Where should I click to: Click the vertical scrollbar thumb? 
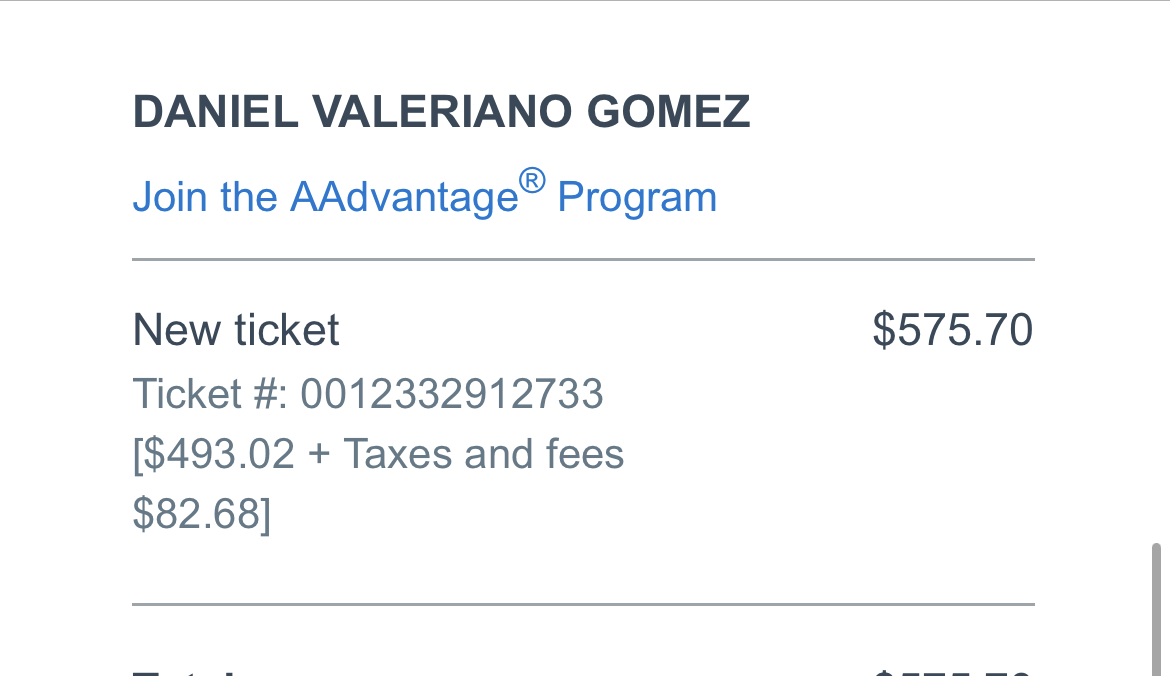1156,610
